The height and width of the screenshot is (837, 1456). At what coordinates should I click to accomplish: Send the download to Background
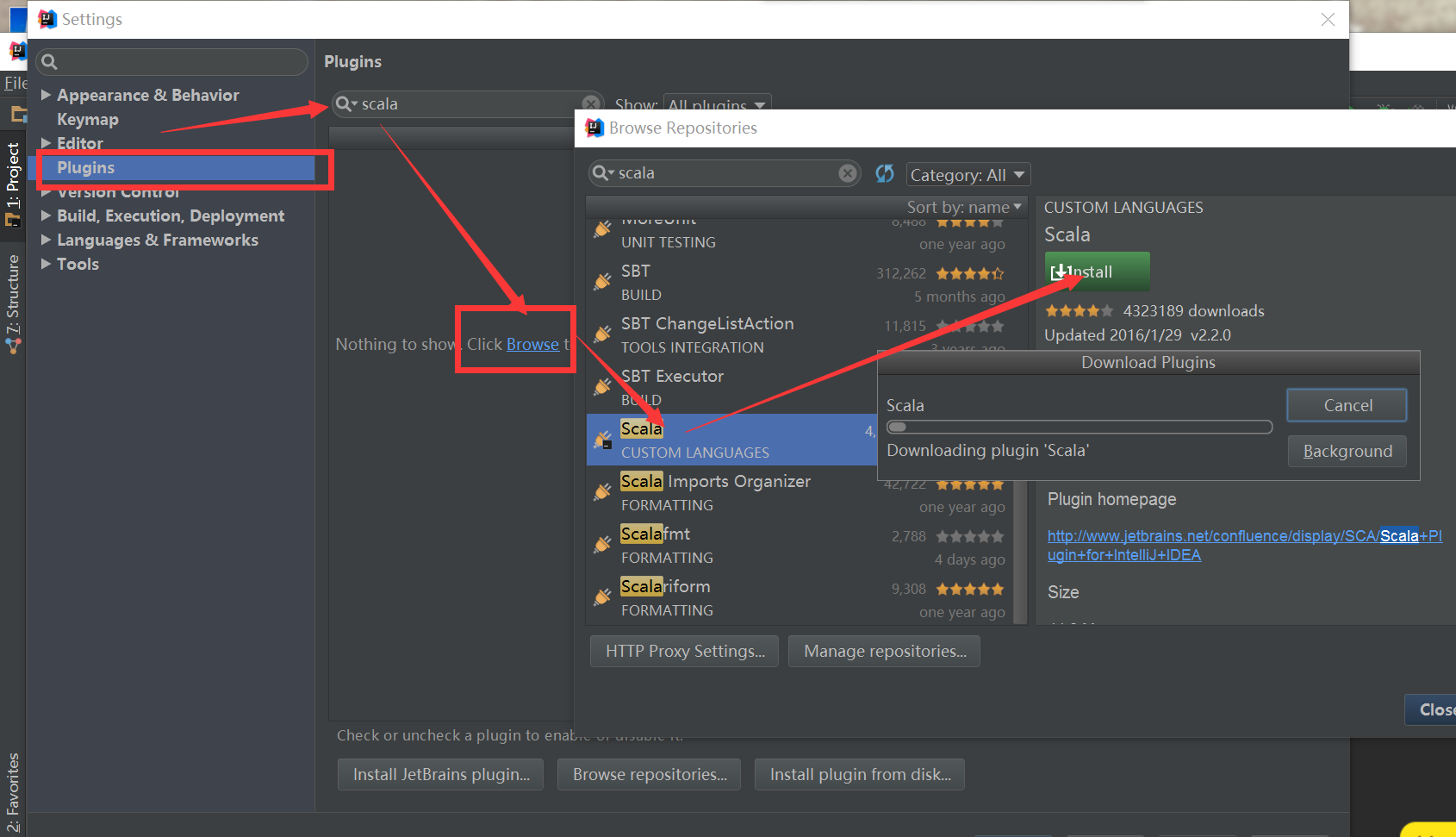[x=1347, y=451]
